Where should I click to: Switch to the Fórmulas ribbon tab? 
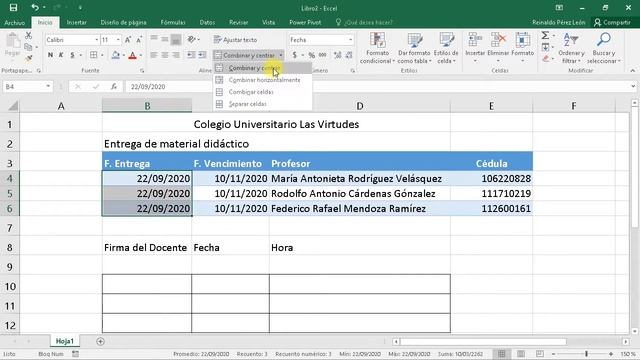click(173, 22)
